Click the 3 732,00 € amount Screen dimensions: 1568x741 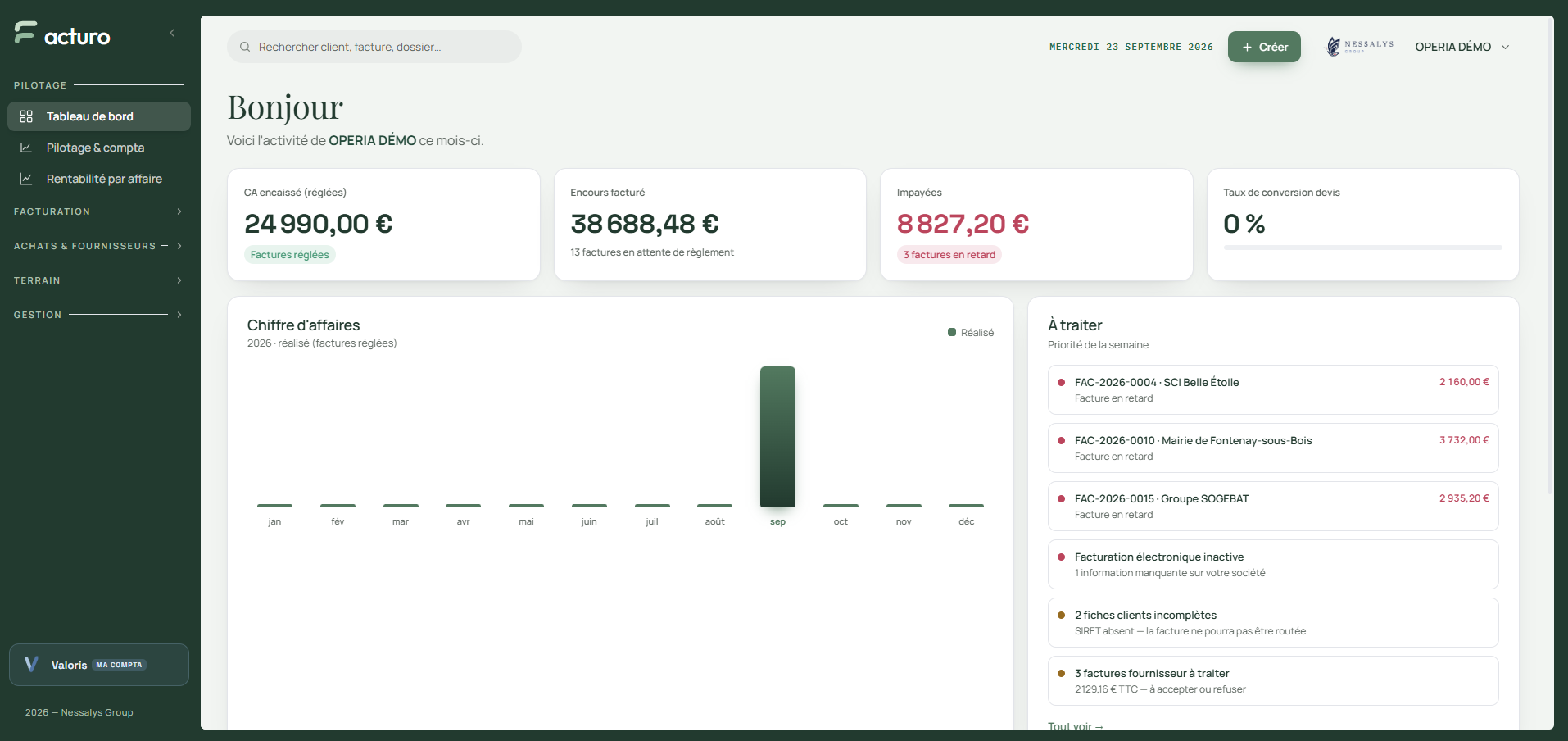point(1464,440)
